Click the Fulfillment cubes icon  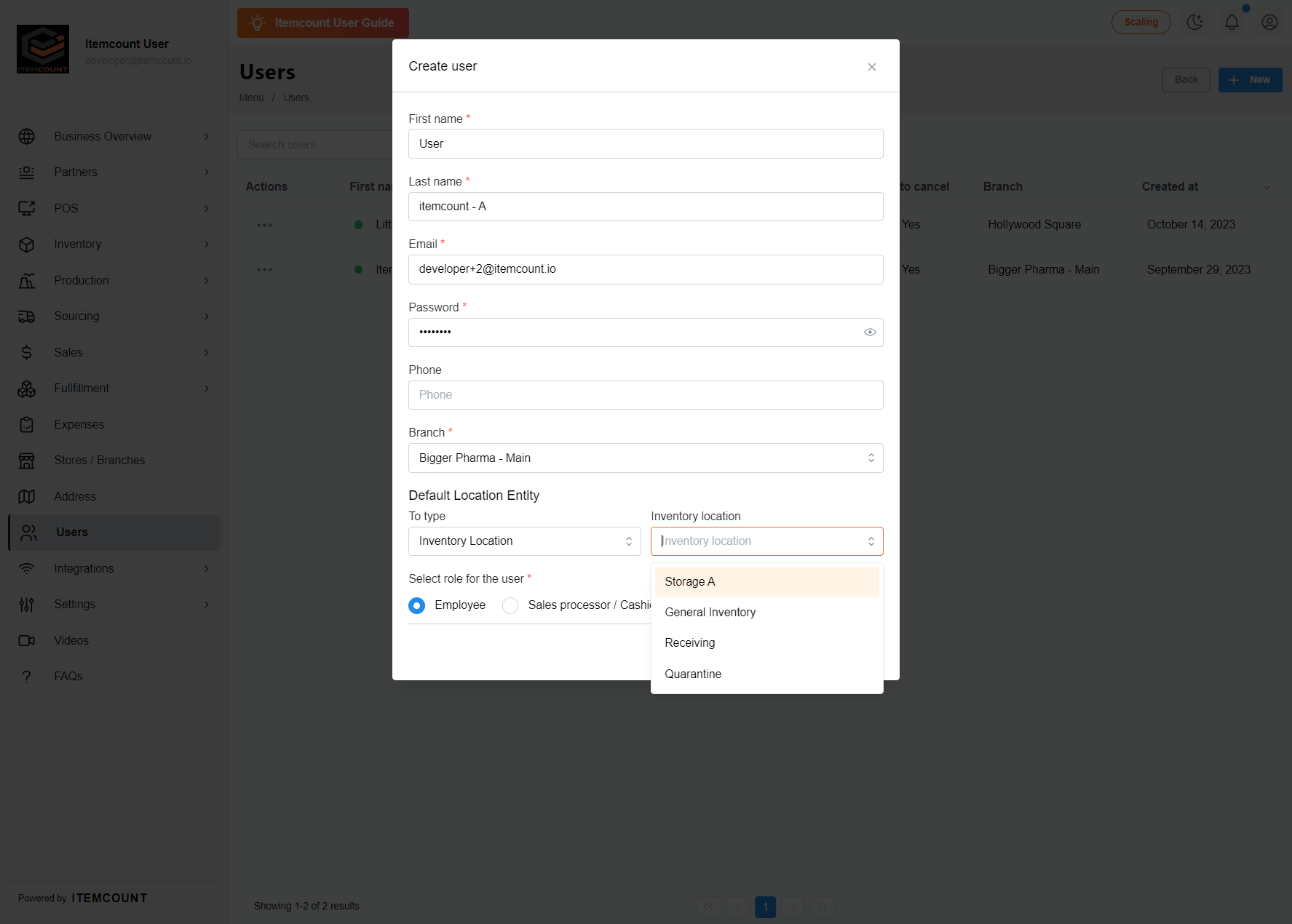click(27, 389)
